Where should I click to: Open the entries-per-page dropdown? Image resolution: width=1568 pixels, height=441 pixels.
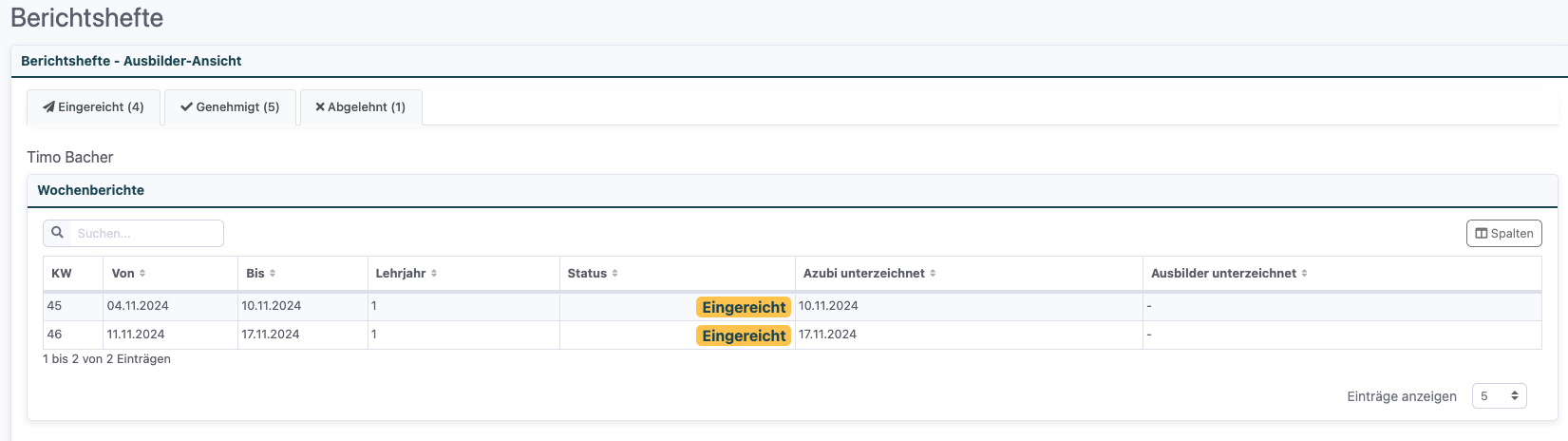[x=1499, y=396]
